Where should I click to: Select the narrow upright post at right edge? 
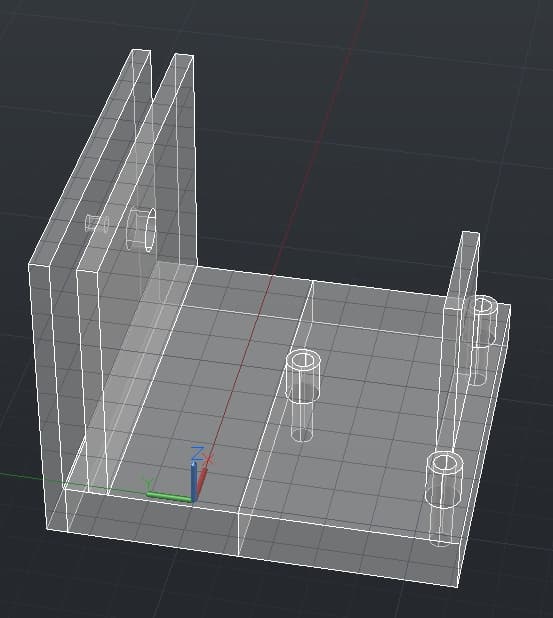460,341
